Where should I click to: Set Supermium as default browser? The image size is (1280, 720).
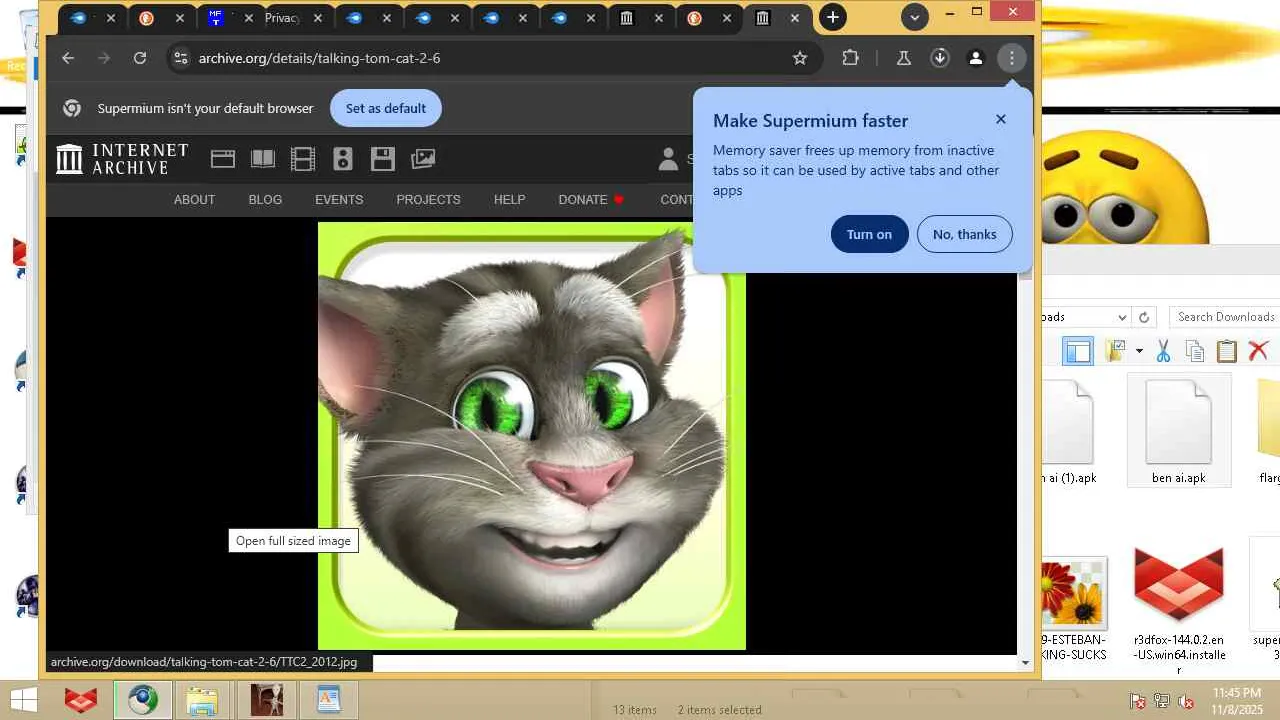(386, 108)
